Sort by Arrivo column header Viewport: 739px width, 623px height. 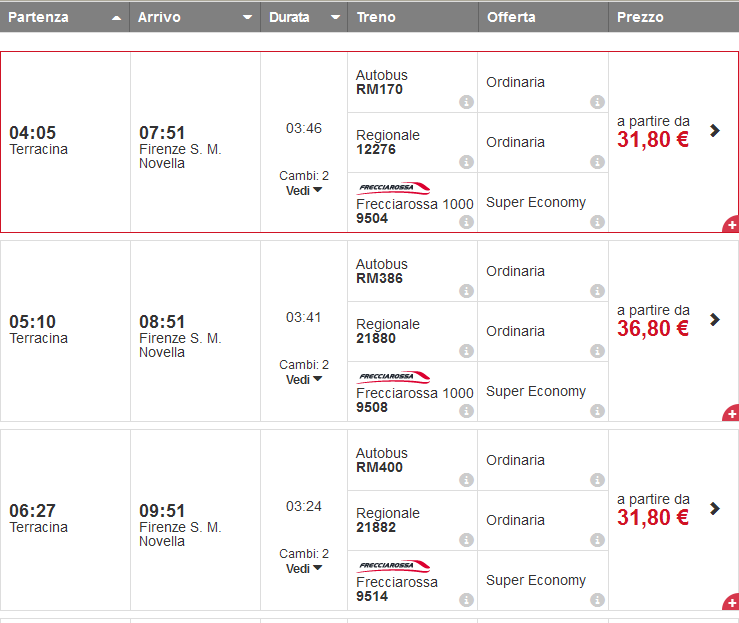pyautogui.click(x=195, y=17)
